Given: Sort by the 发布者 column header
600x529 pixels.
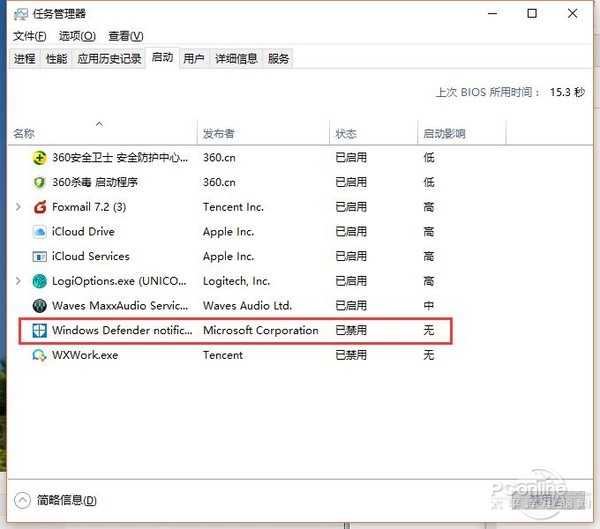Looking at the screenshot, I should click(x=218, y=134).
